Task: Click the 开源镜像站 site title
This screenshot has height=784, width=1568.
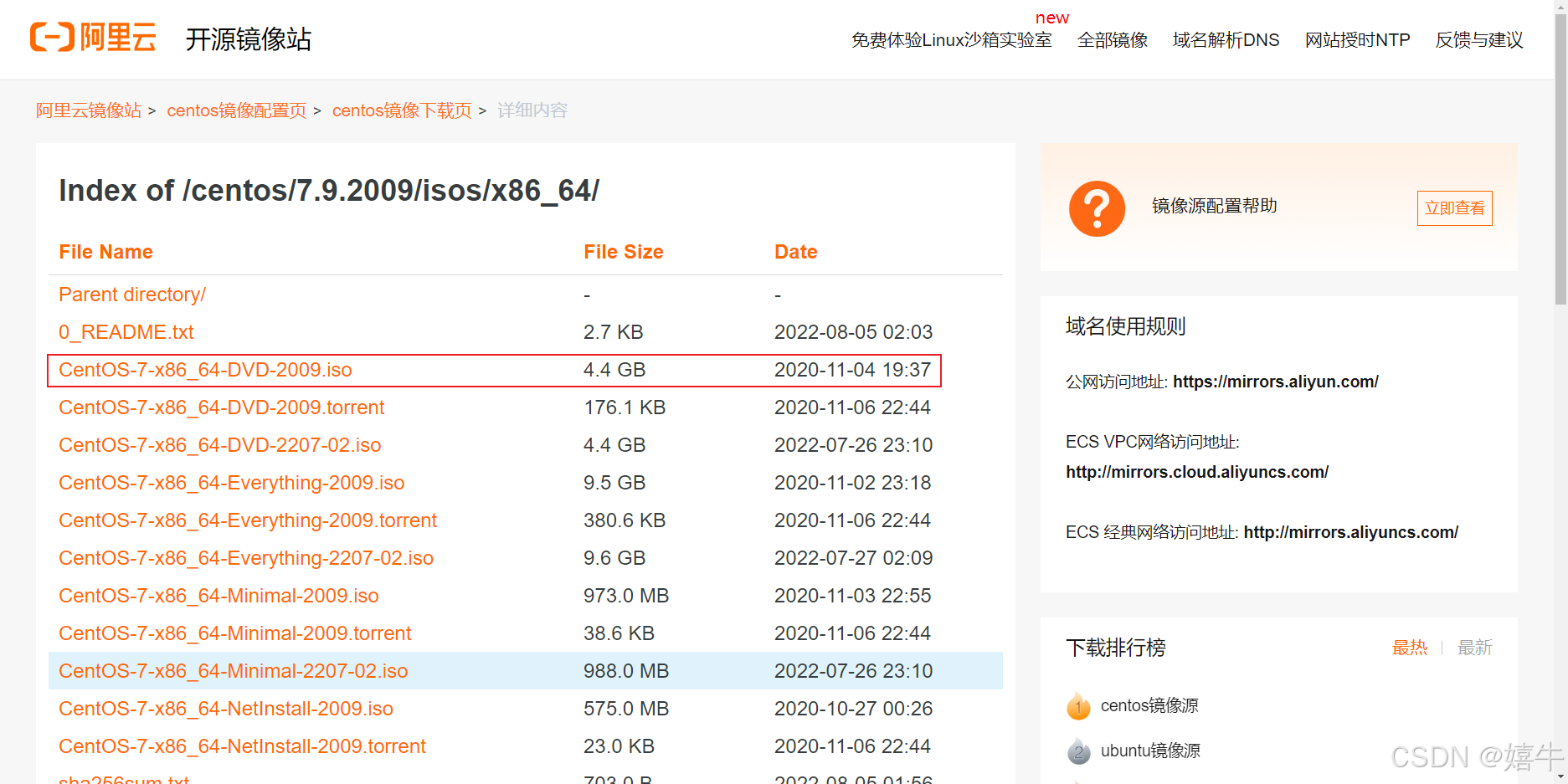Action: (x=249, y=38)
